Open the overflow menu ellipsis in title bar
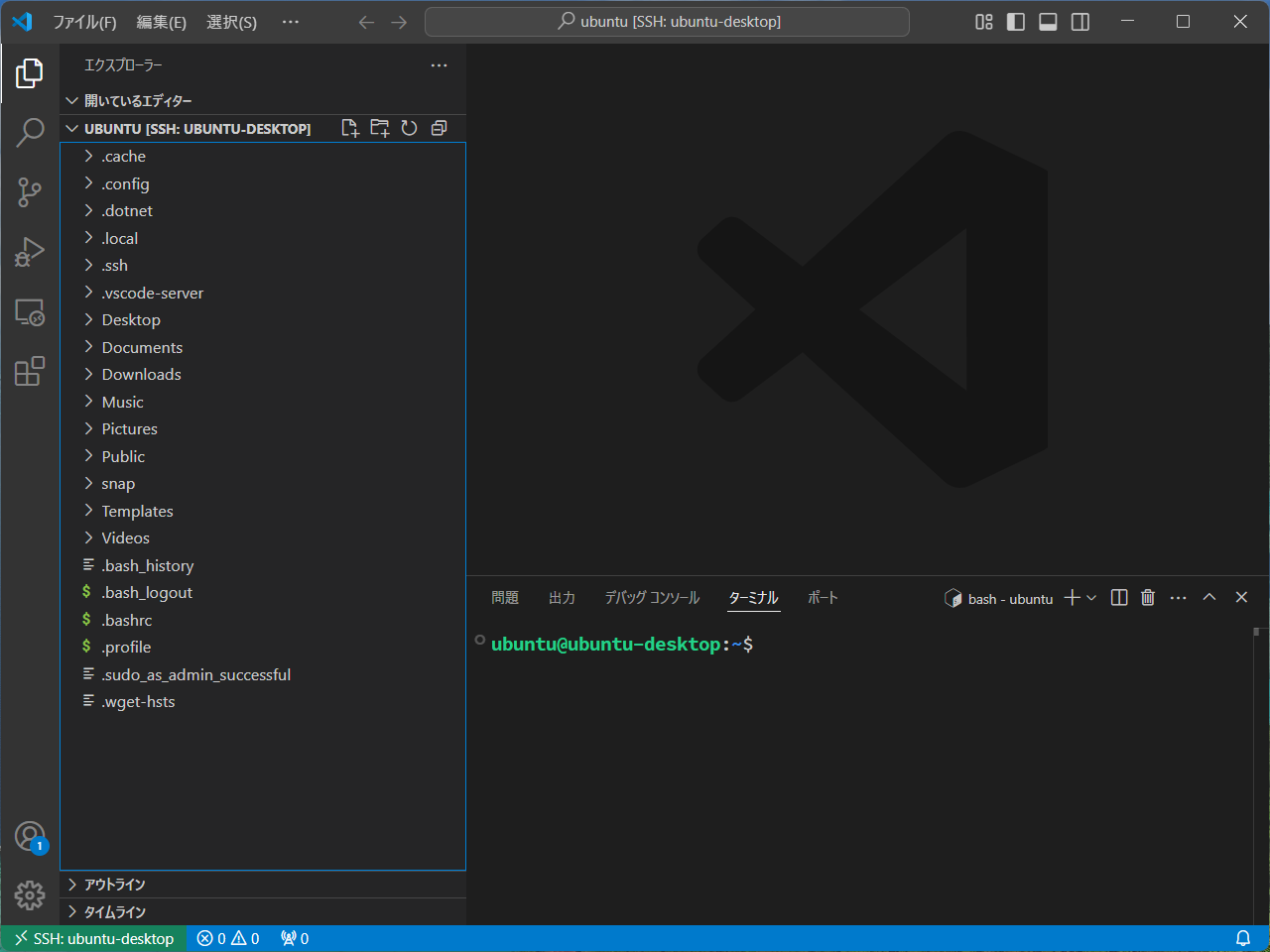 (290, 22)
